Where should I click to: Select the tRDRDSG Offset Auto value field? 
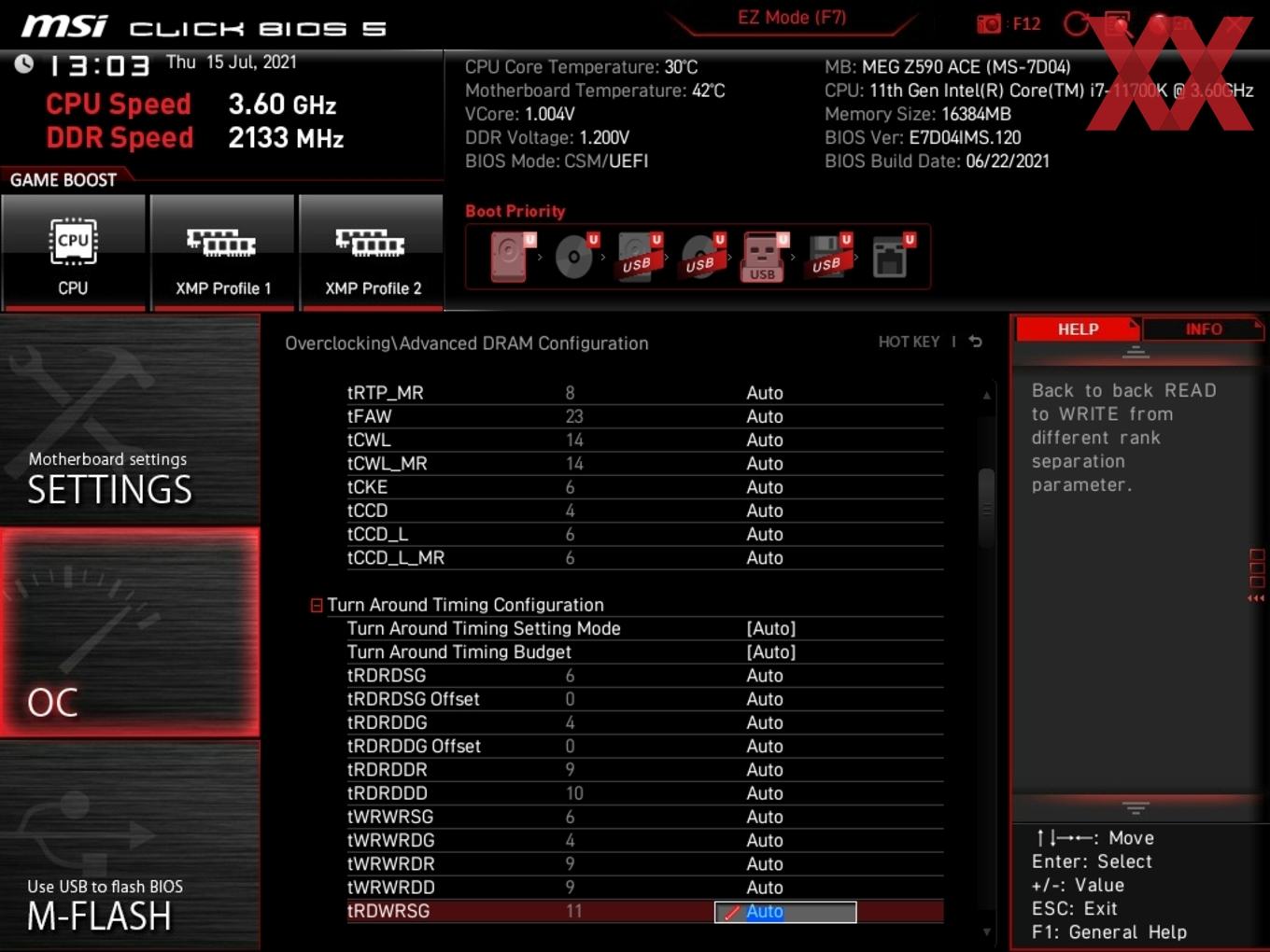(x=765, y=699)
